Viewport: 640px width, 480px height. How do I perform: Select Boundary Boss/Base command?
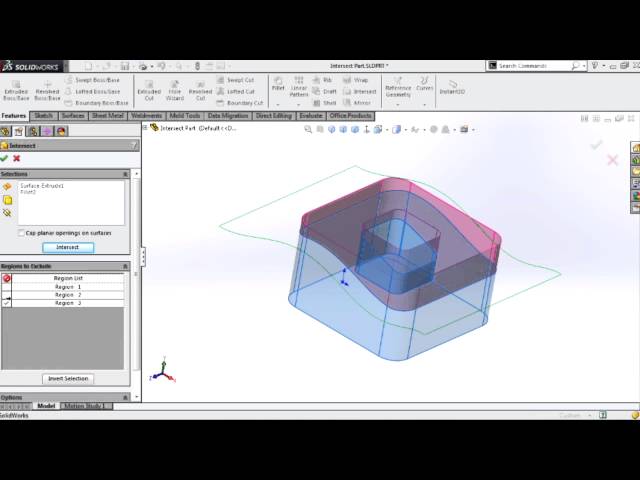tap(97, 103)
